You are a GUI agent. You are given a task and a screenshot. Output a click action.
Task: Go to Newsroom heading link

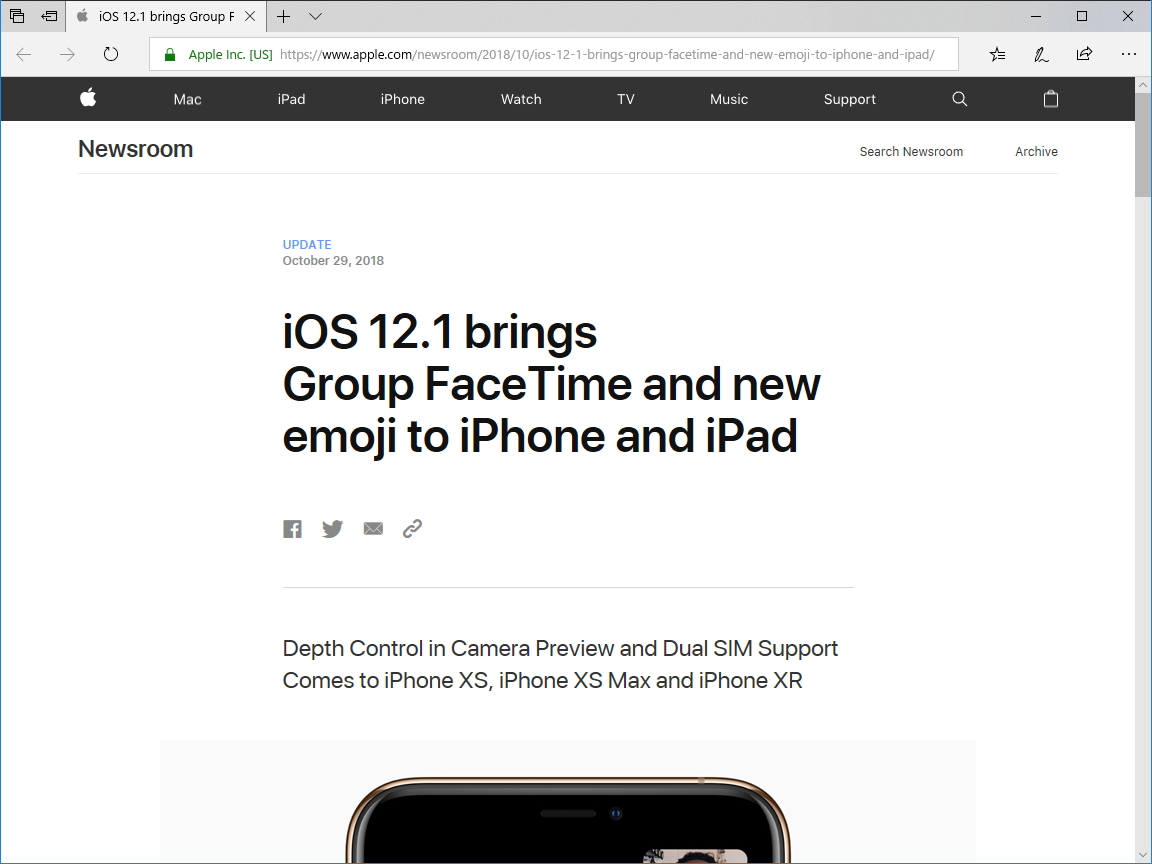tap(135, 149)
